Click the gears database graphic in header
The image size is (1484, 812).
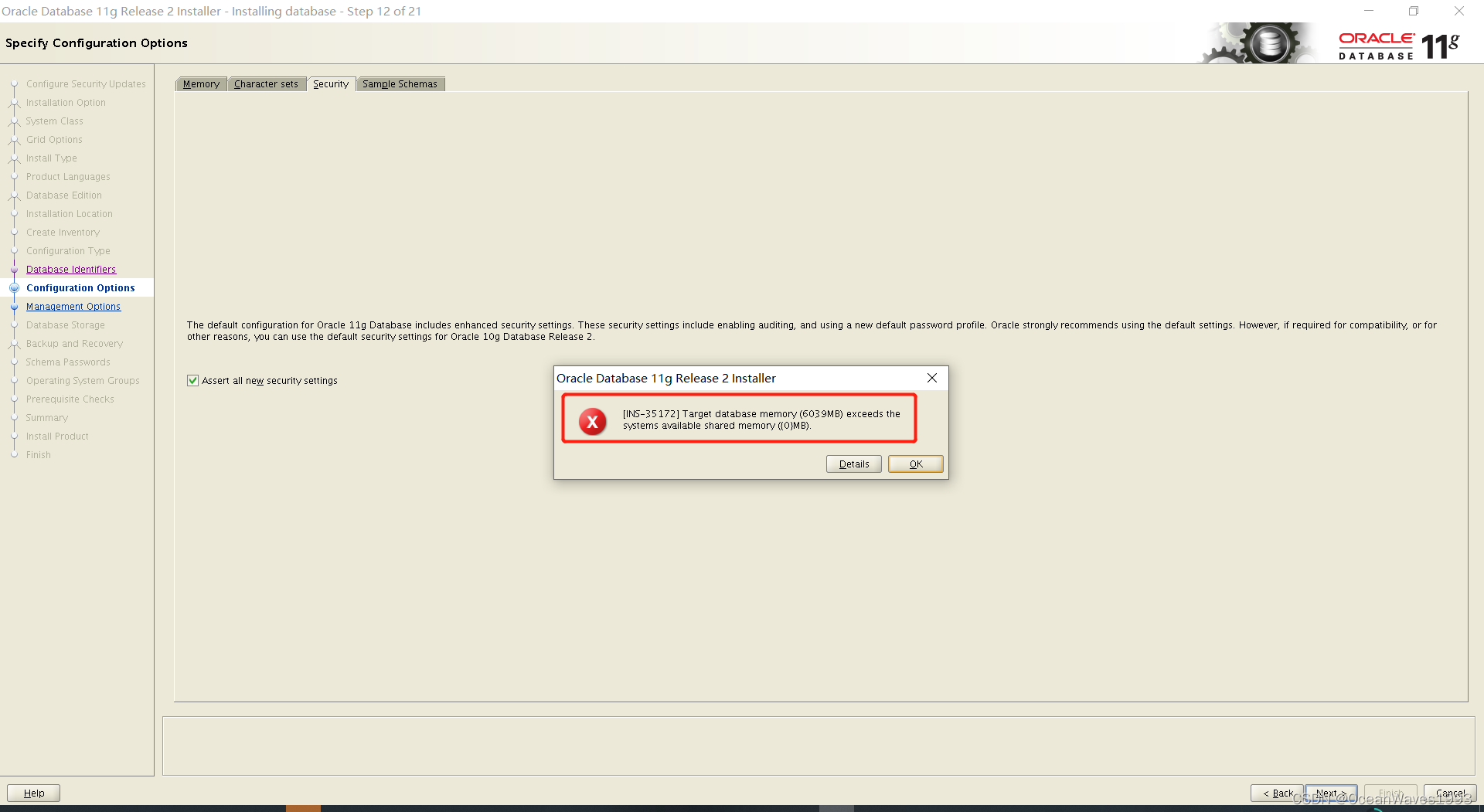(x=1258, y=43)
